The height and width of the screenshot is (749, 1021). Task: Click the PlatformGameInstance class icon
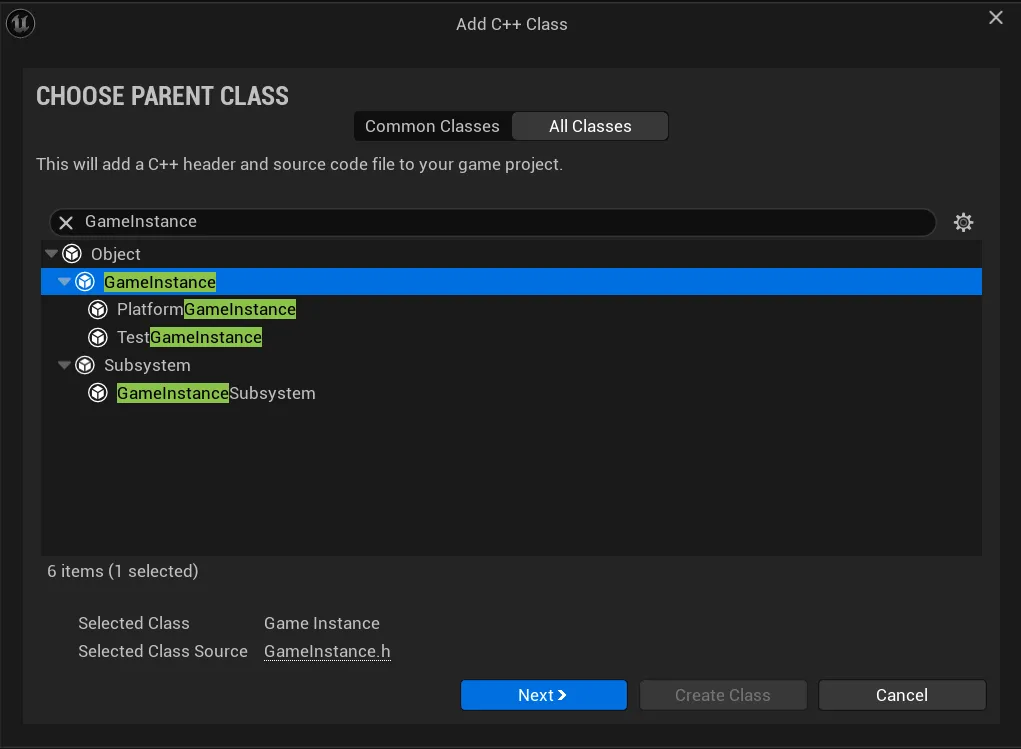[x=98, y=310]
